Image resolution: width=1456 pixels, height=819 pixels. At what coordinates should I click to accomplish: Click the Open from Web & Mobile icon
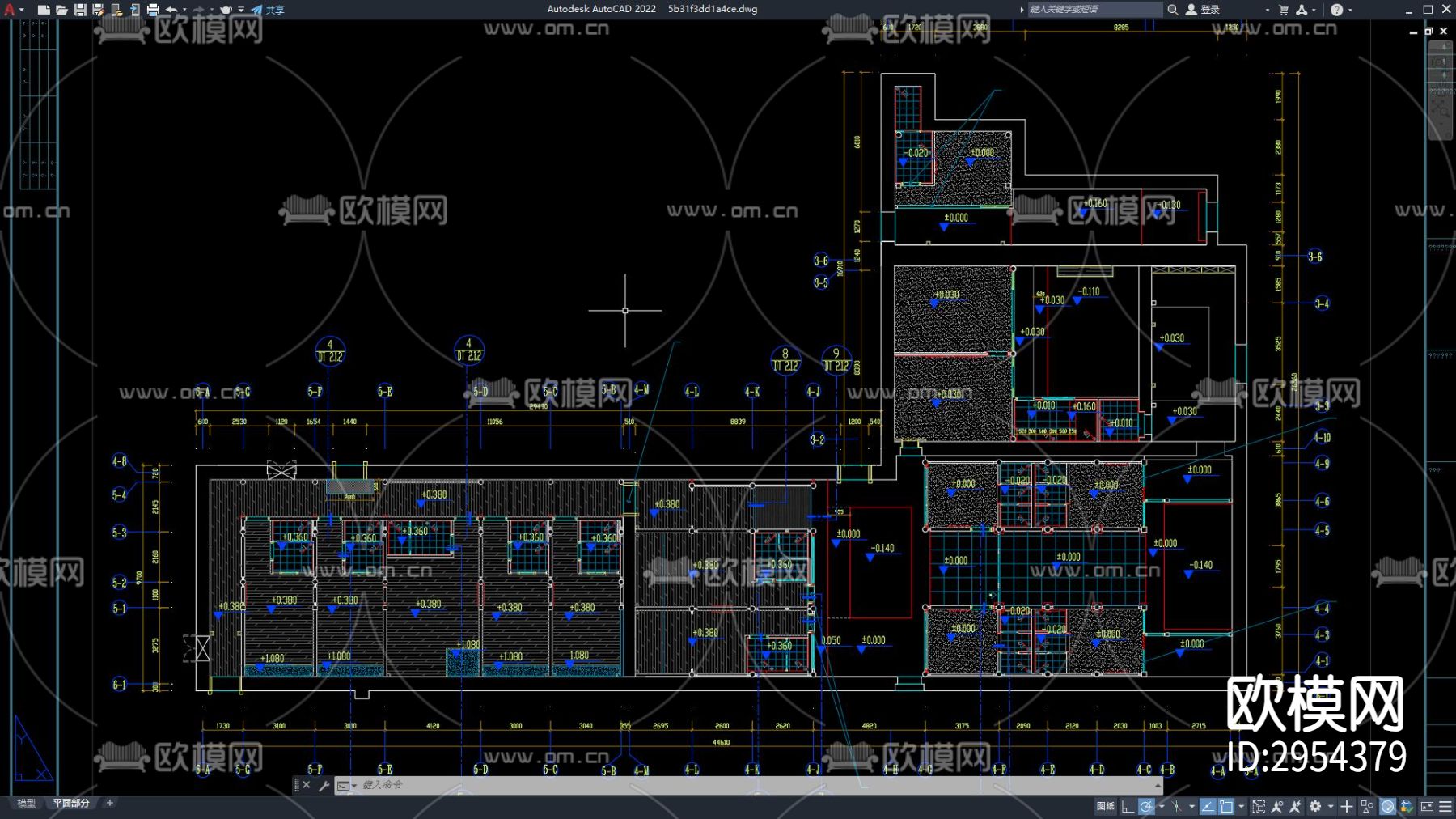point(116,10)
